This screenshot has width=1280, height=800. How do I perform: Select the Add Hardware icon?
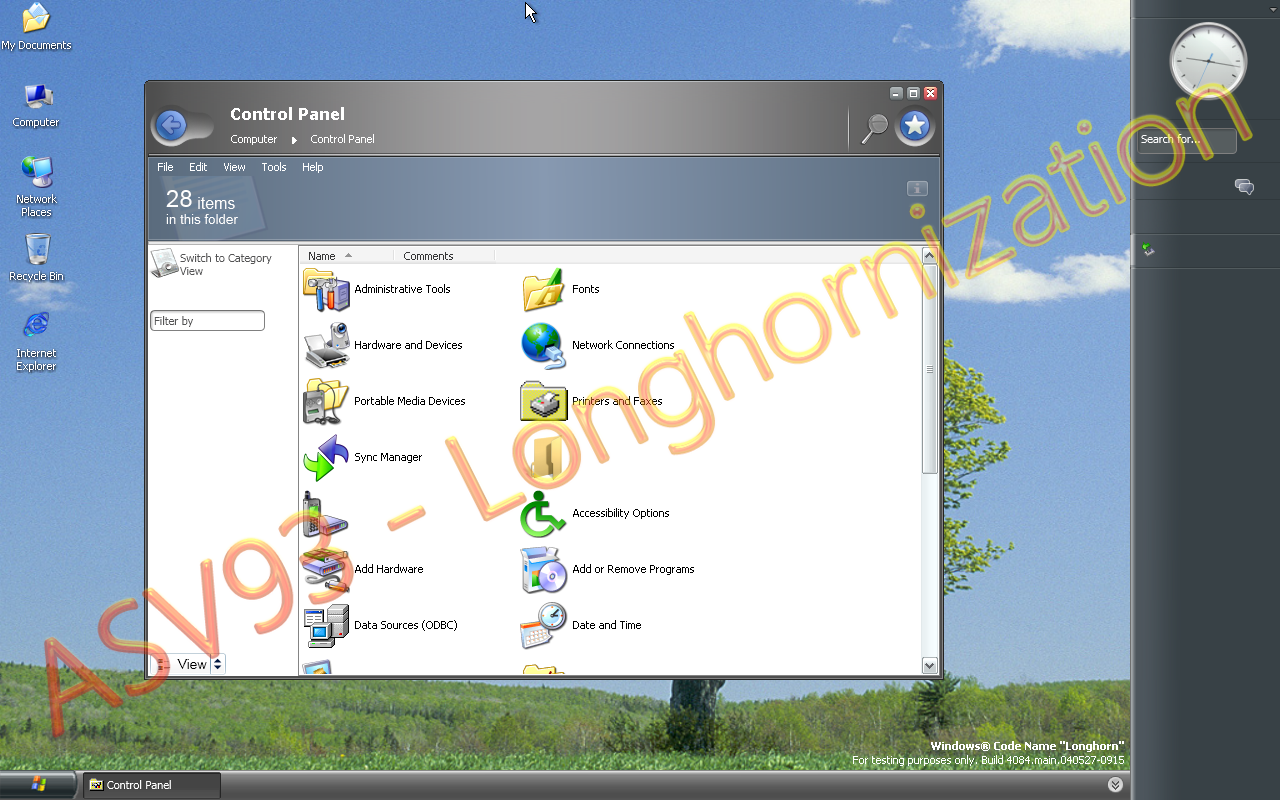[326, 570]
